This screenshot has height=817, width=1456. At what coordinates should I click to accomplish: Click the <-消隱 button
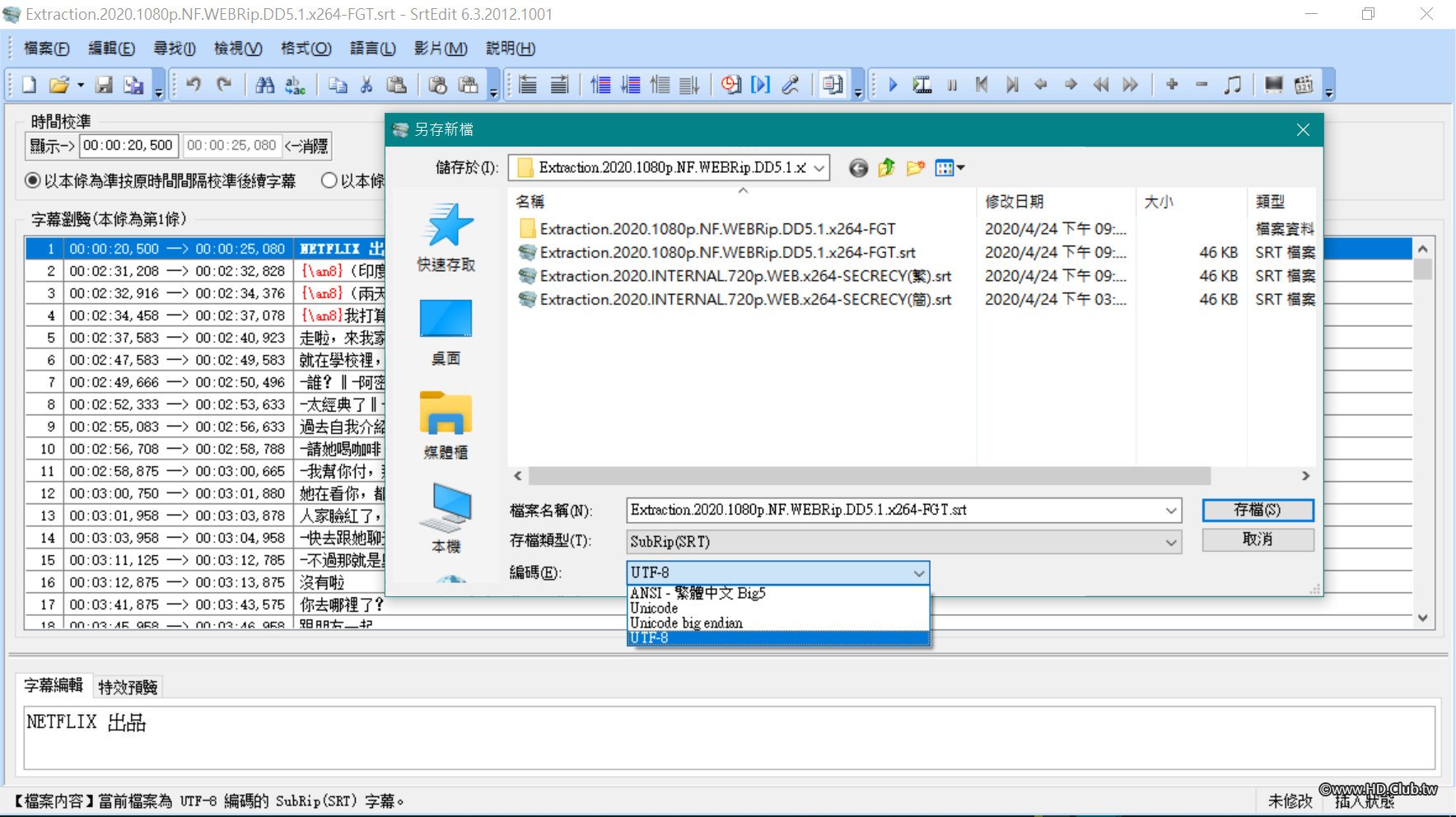pyautogui.click(x=306, y=147)
